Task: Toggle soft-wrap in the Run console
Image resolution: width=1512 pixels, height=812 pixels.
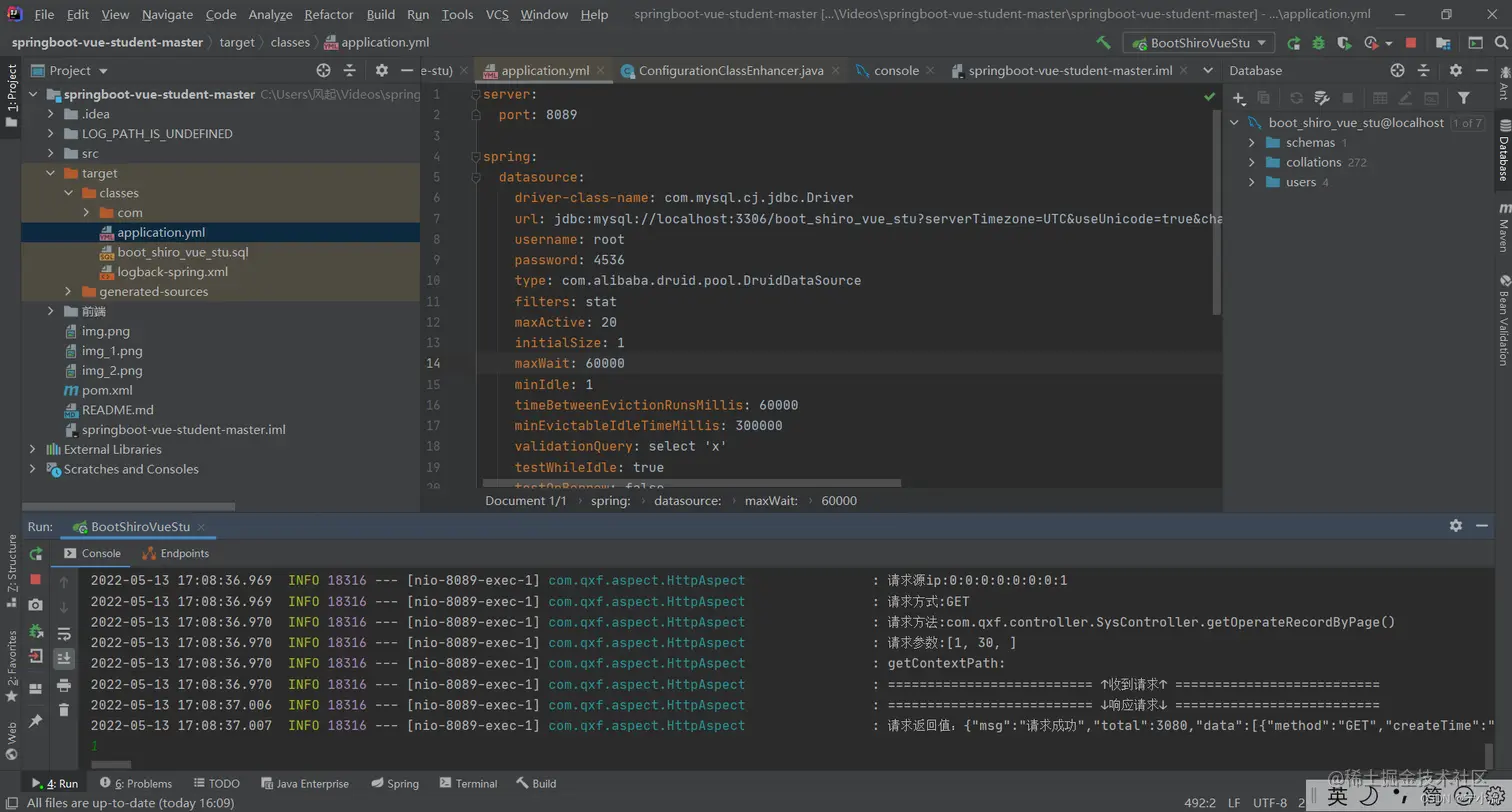Action: (x=64, y=633)
